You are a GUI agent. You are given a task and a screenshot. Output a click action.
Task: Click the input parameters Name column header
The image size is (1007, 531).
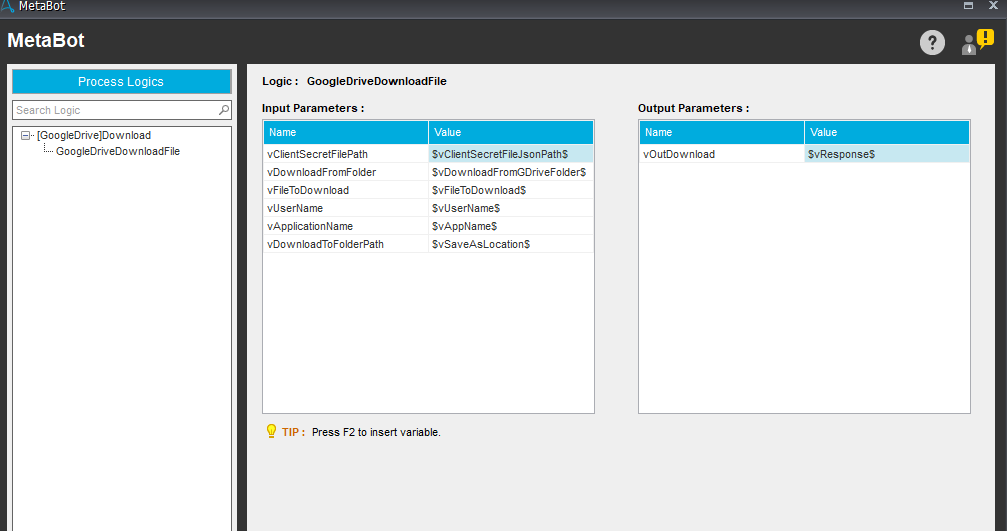346,132
